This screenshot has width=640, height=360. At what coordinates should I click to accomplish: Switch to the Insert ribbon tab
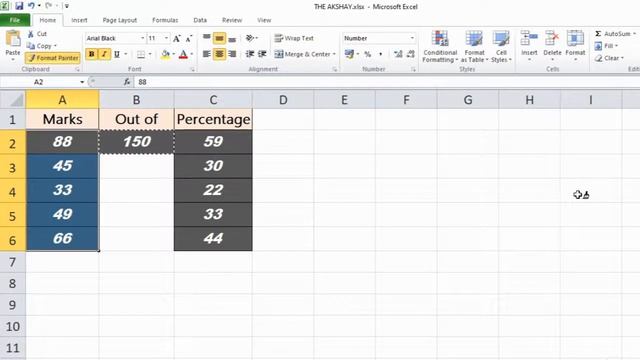[x=79, y=20]
